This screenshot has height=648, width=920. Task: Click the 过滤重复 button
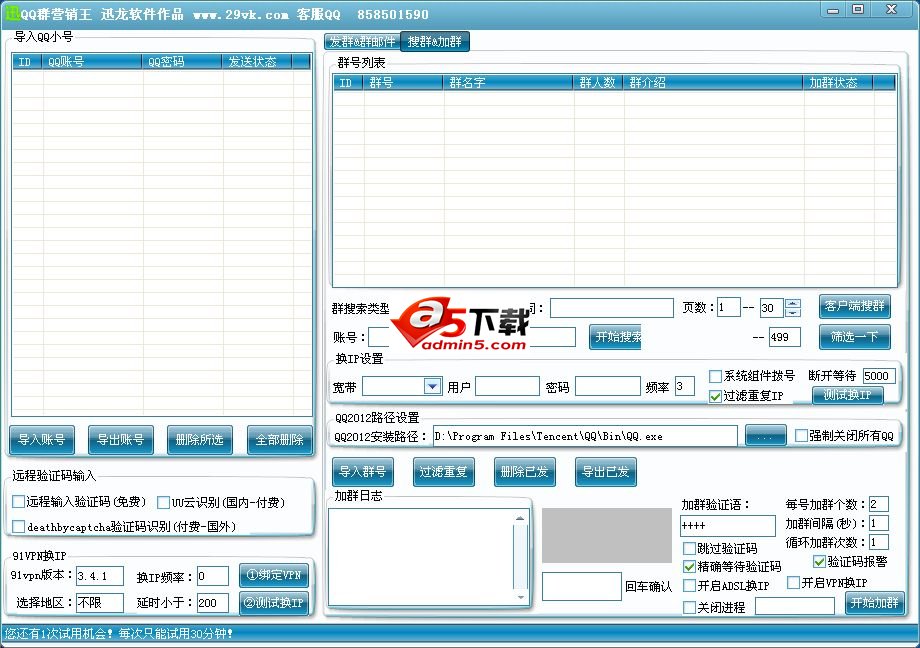(444, 472)
